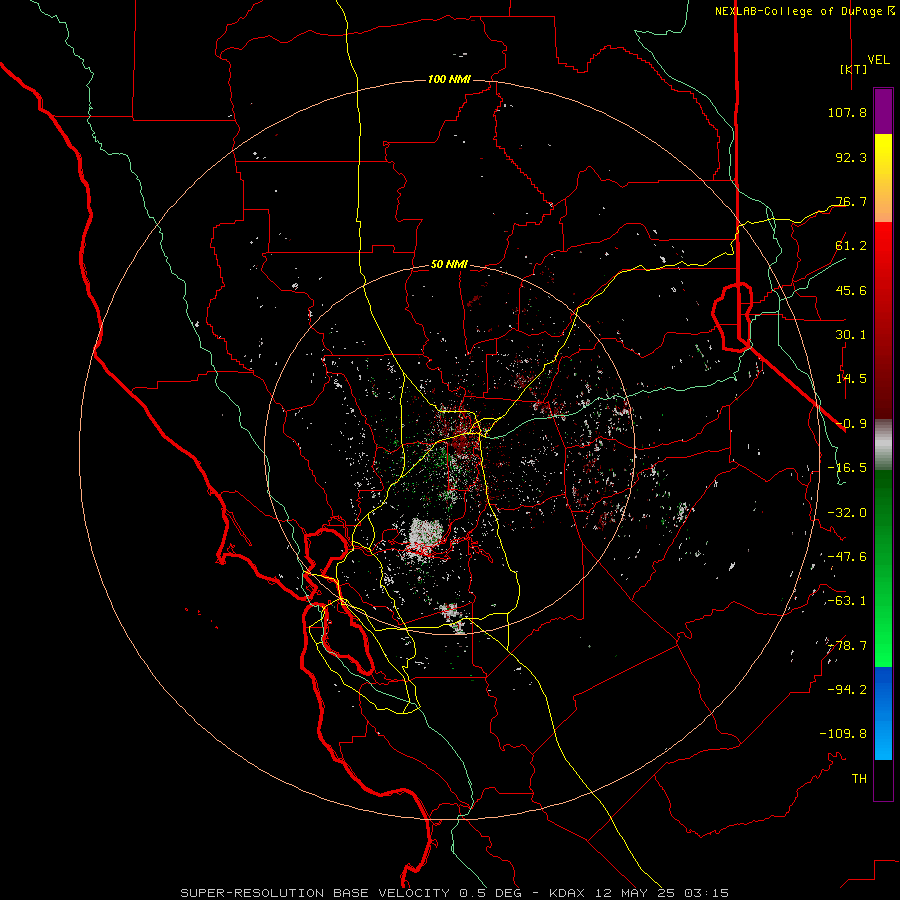Screen dimensions: 900x900
Task: Pick the gray near-zero segment of color bar
Action: coord(883,445)
